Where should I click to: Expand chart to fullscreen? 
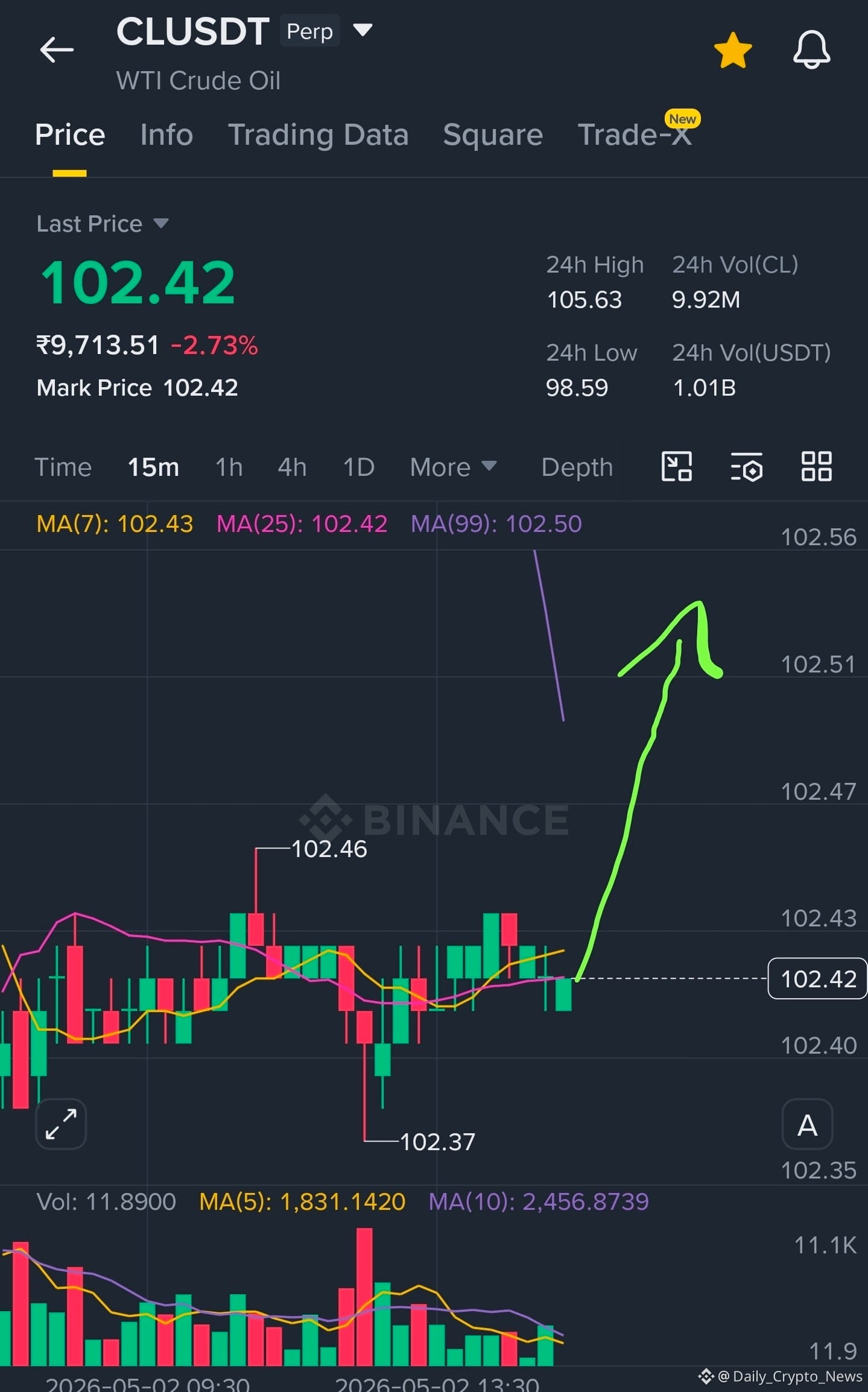point(61,1124)
